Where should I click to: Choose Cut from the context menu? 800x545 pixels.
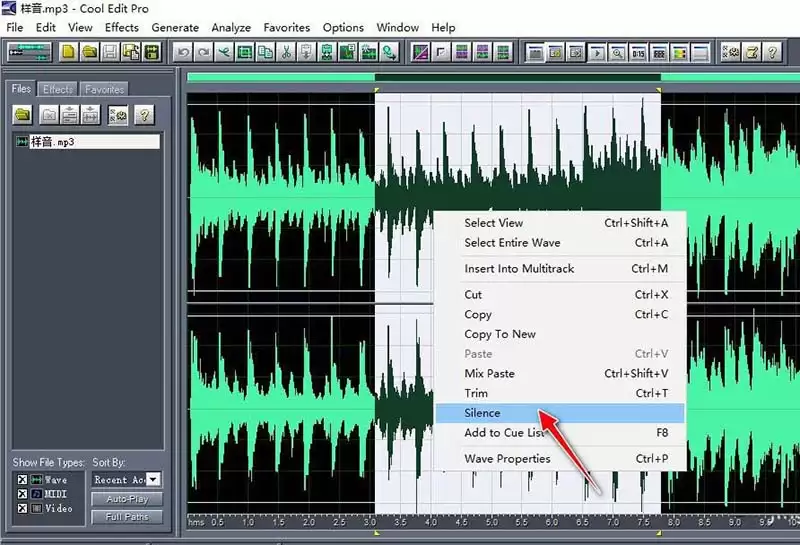click(559, 294)
